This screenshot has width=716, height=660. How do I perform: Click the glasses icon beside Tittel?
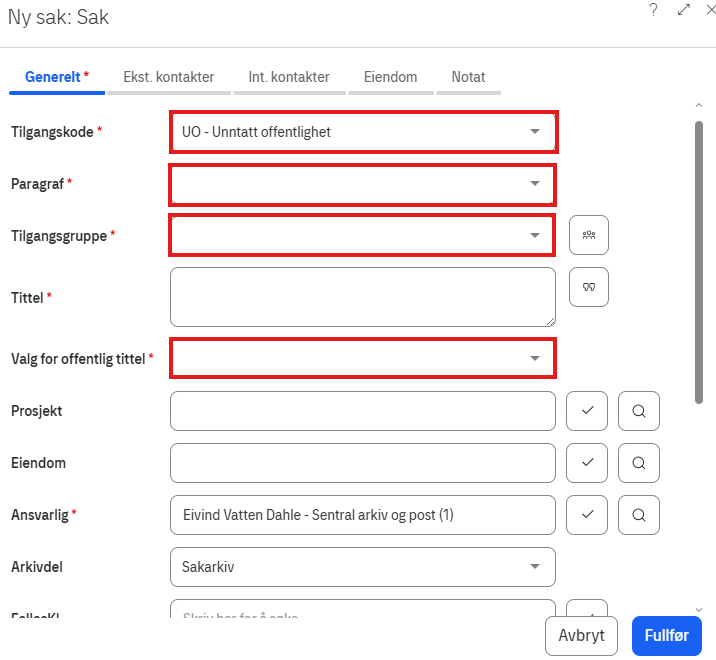(589, 287)
